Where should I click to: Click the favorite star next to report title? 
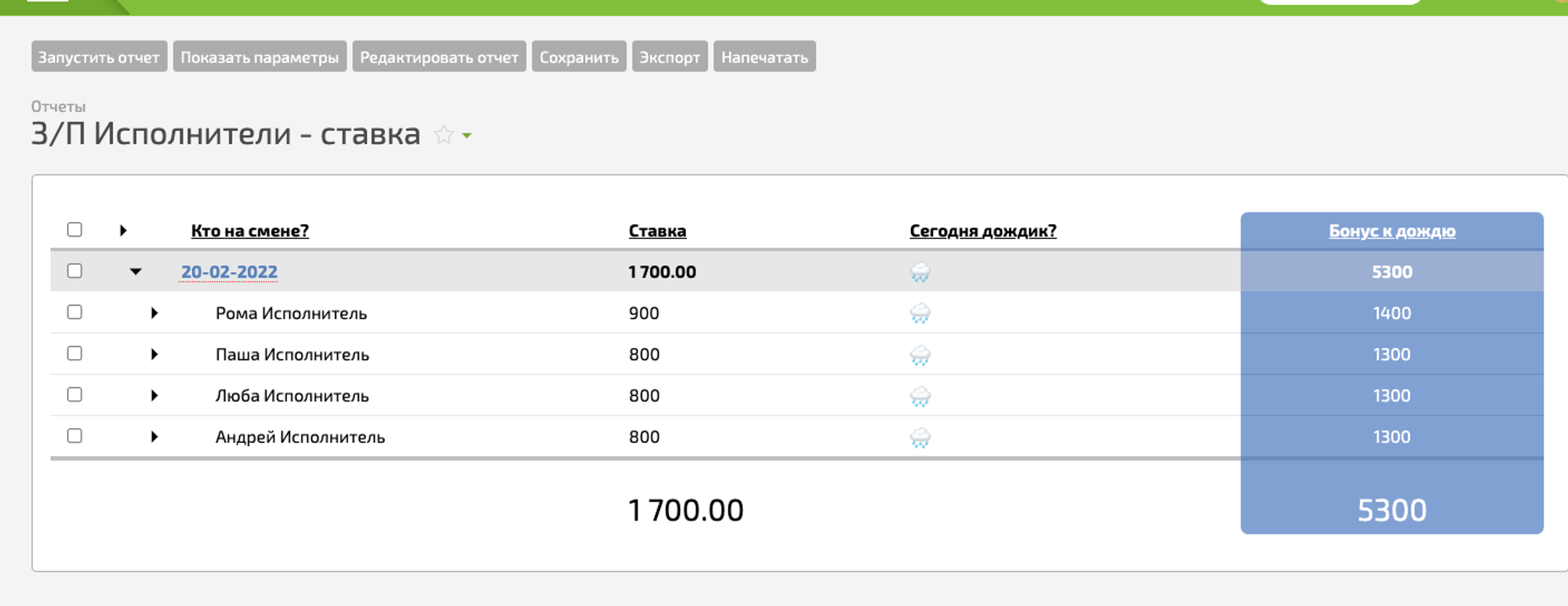tap(443, 135)
